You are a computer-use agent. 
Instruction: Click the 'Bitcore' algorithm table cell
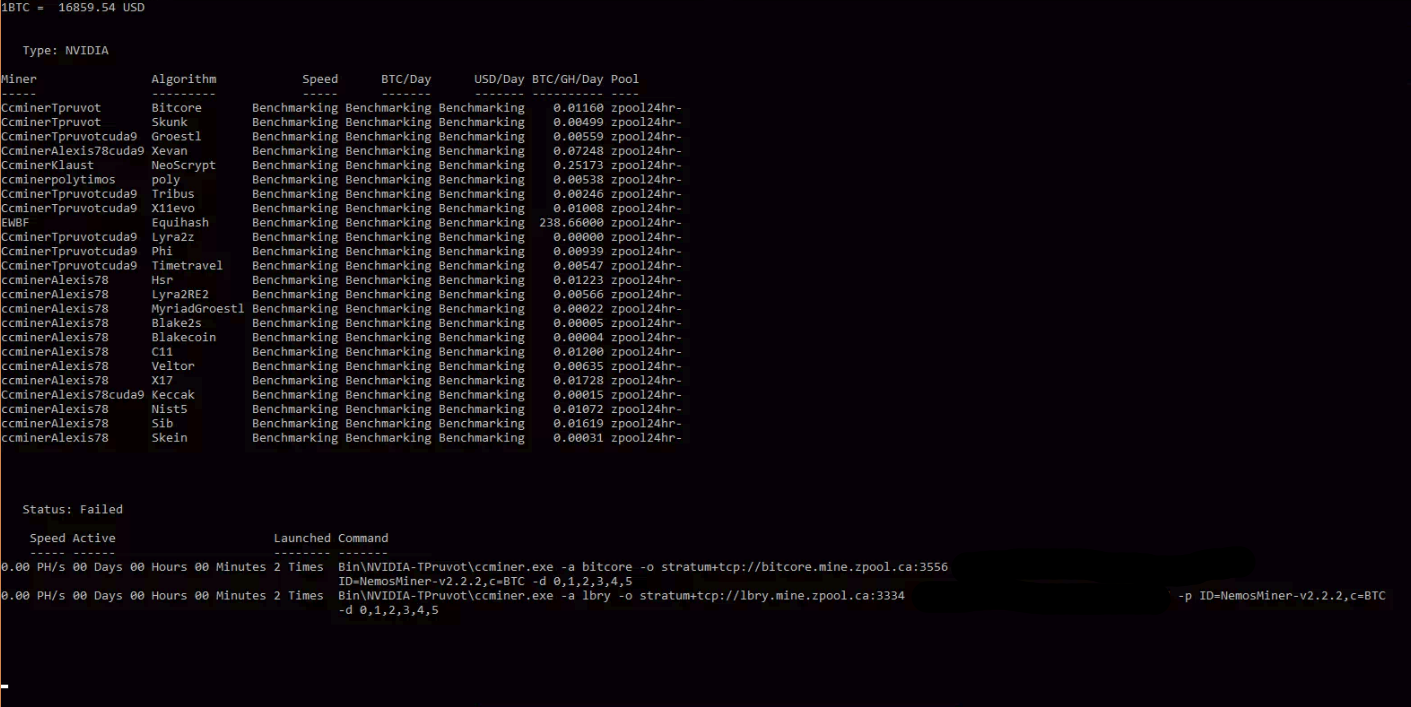tap(176, 108)
